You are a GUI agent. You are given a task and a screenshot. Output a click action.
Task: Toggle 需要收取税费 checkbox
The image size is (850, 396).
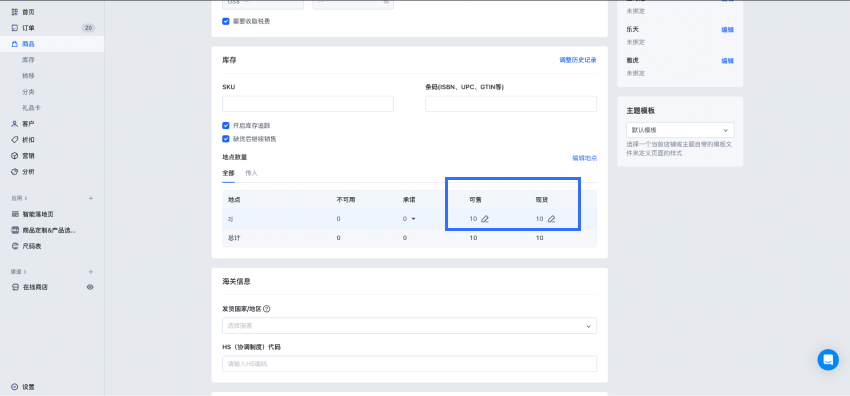226,22
